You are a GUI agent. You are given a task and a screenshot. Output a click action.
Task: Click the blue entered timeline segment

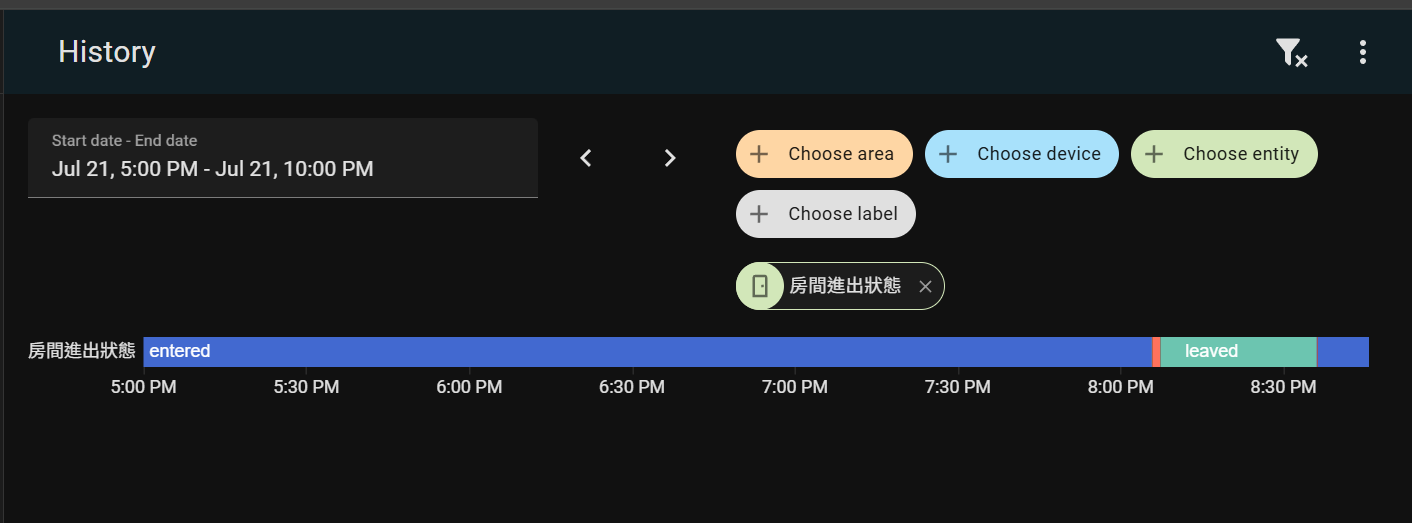pos(647,352)
